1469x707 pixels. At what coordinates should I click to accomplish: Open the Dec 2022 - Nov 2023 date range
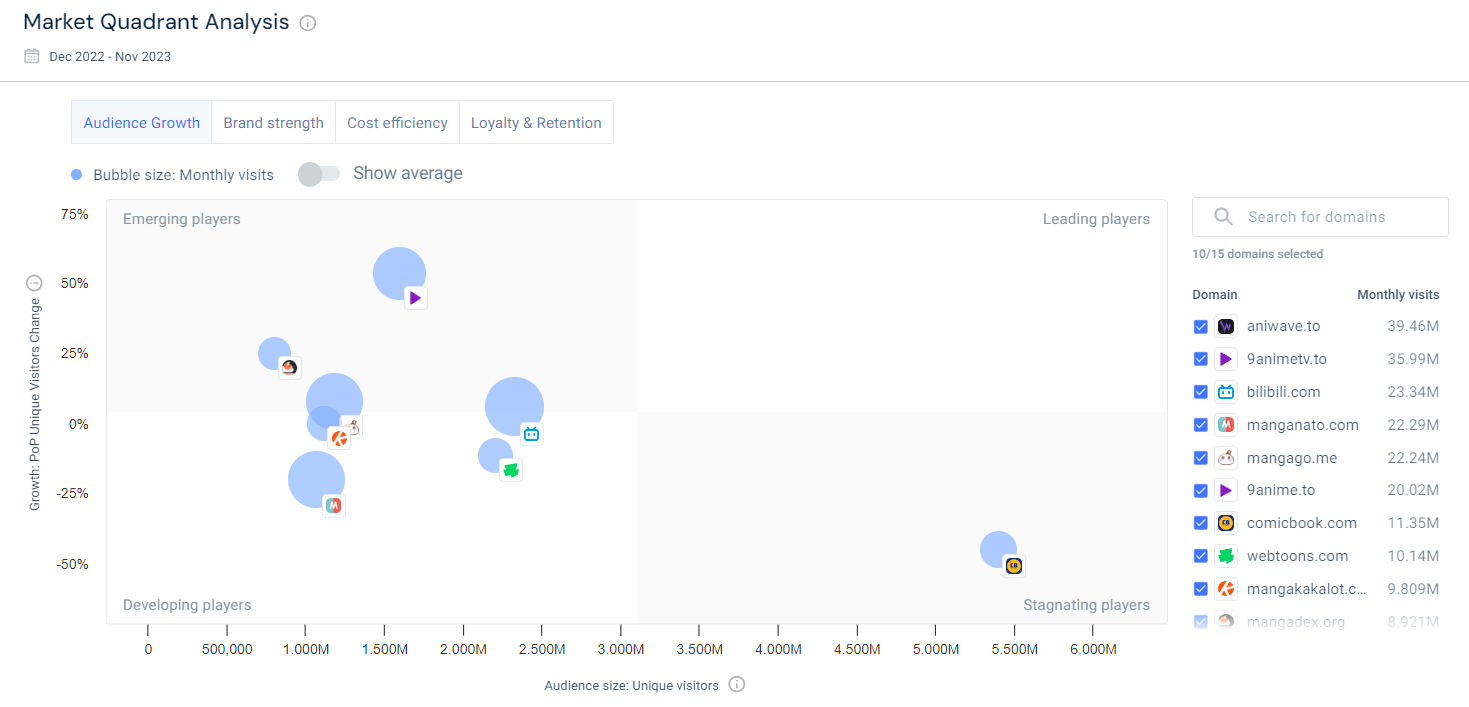[110, 56]
